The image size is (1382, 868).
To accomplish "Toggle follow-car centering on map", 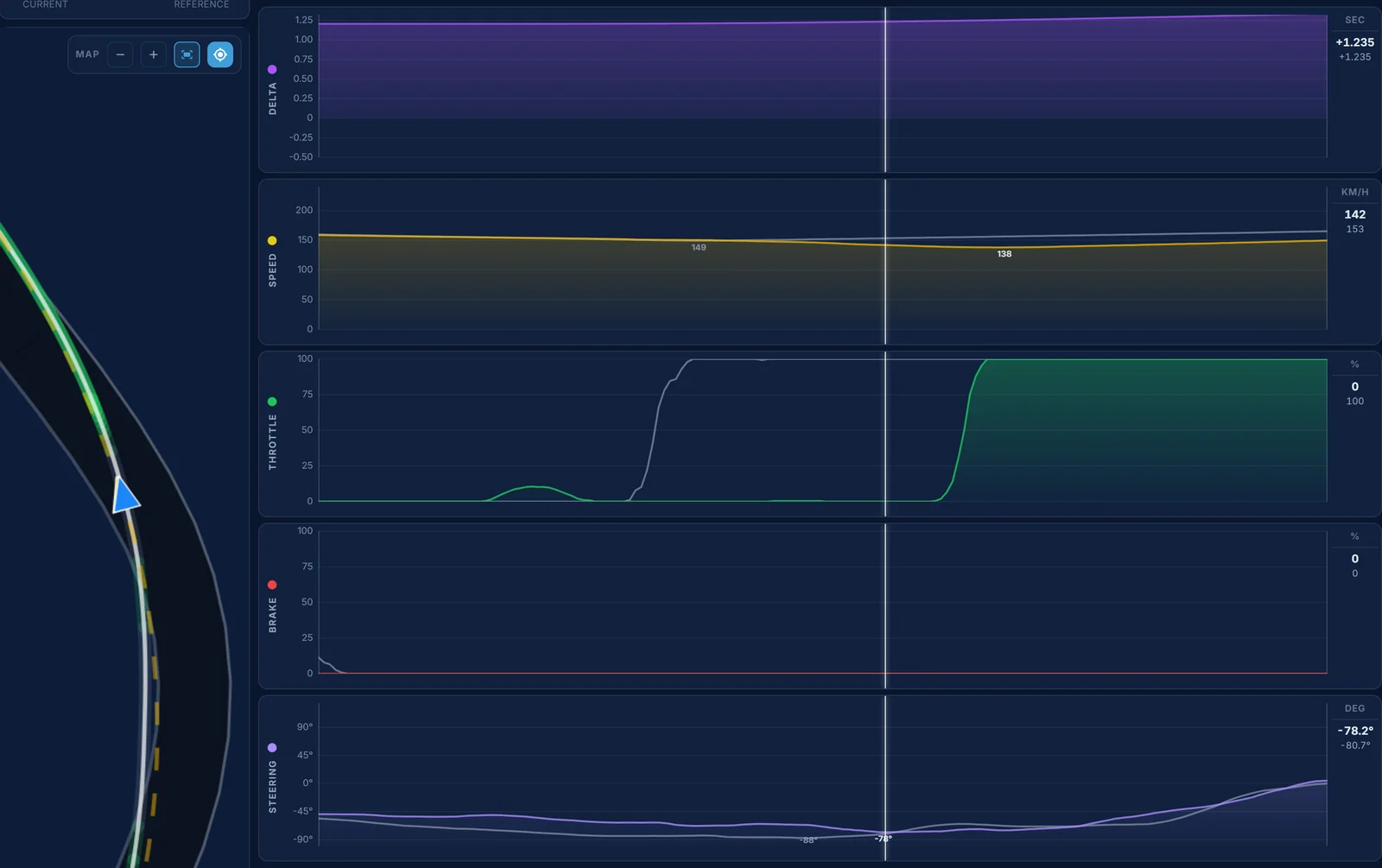I will click(x=220, y=54).
